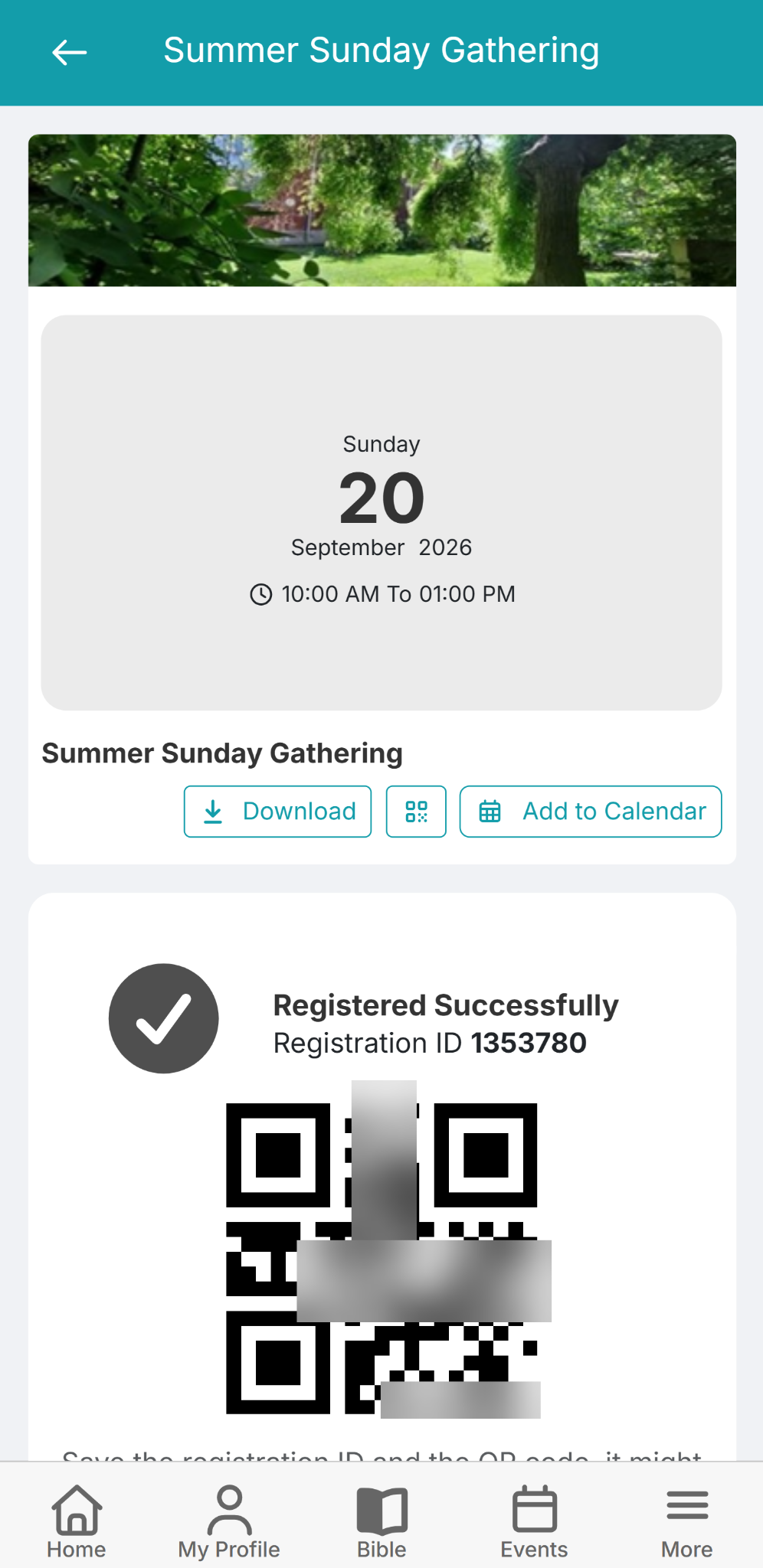Tap the download arrow icon
The image size is (763, 1568).
[x=213, y=812]
